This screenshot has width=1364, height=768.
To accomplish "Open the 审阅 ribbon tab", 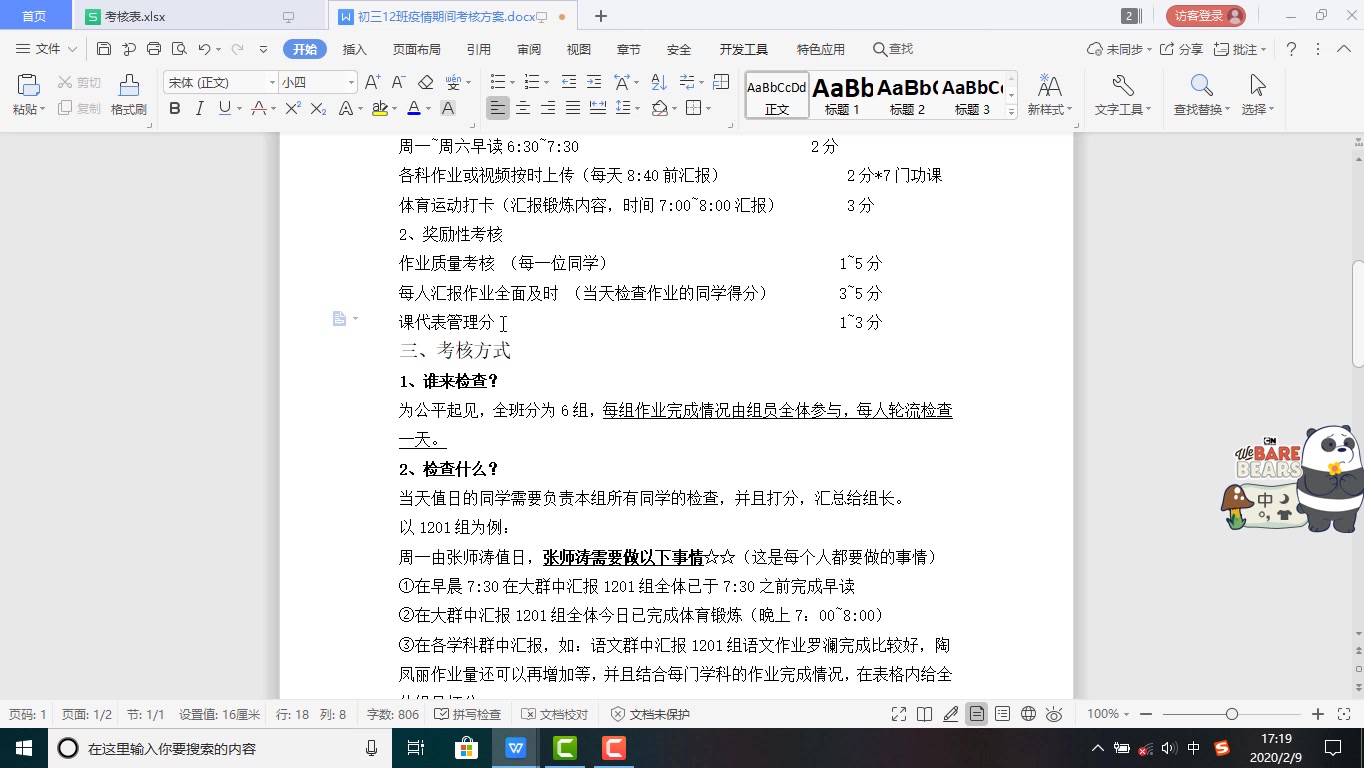I will point(529,49).
